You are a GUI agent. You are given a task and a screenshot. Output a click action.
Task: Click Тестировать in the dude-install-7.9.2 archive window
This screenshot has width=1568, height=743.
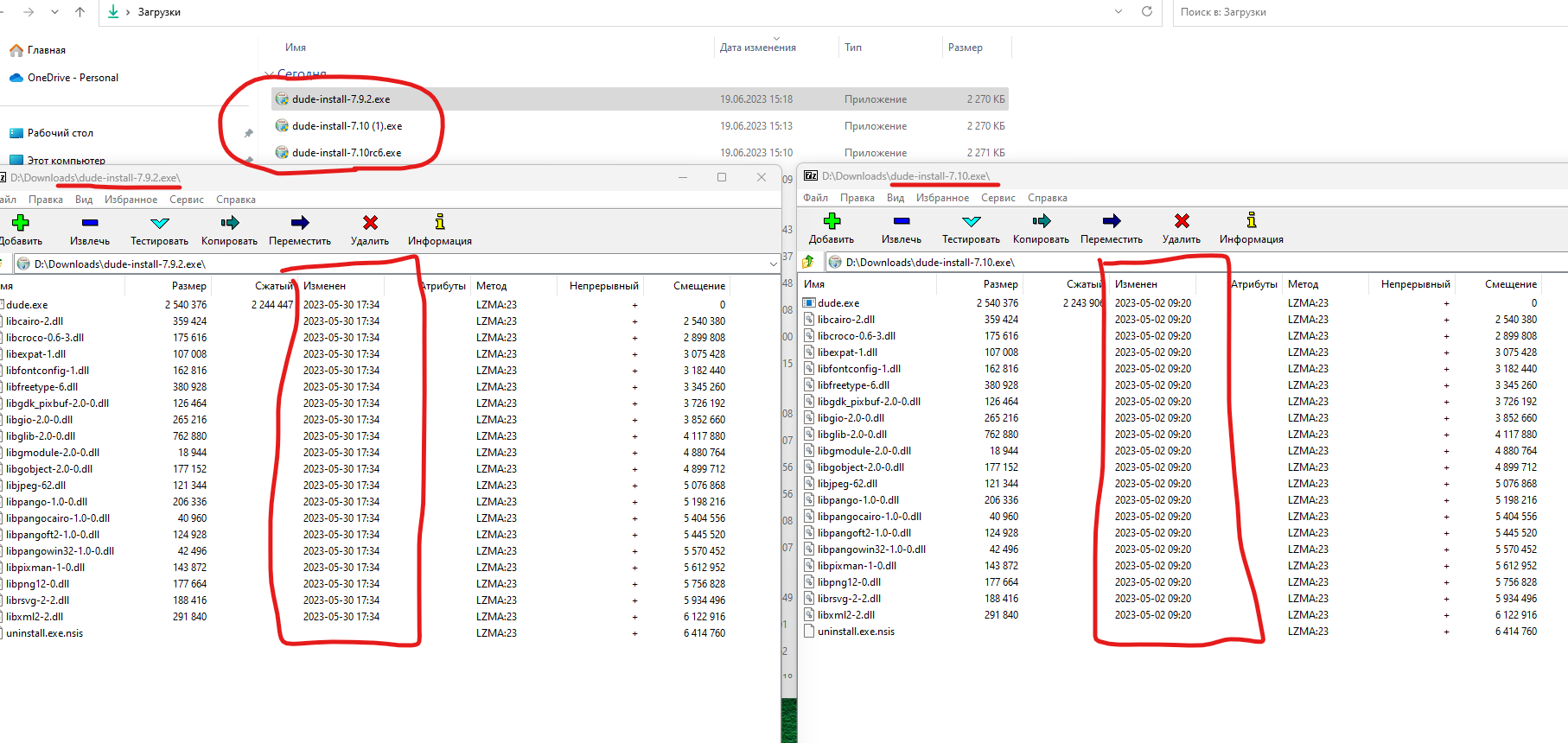point(159,230)
